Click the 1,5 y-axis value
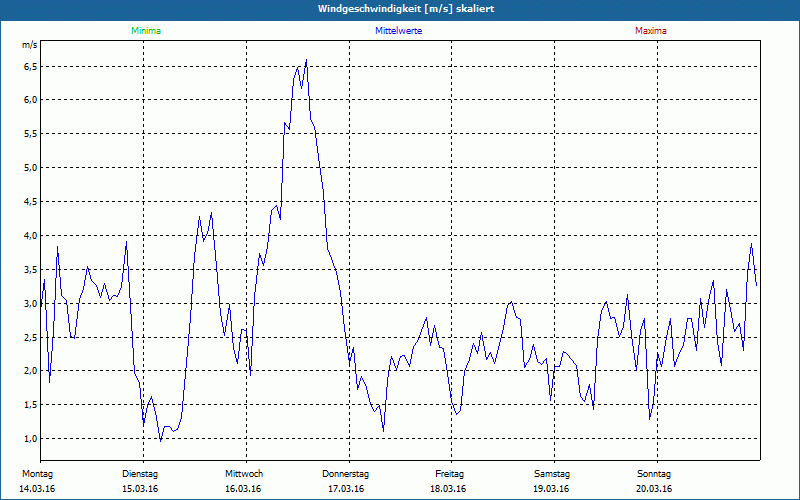 31,405
